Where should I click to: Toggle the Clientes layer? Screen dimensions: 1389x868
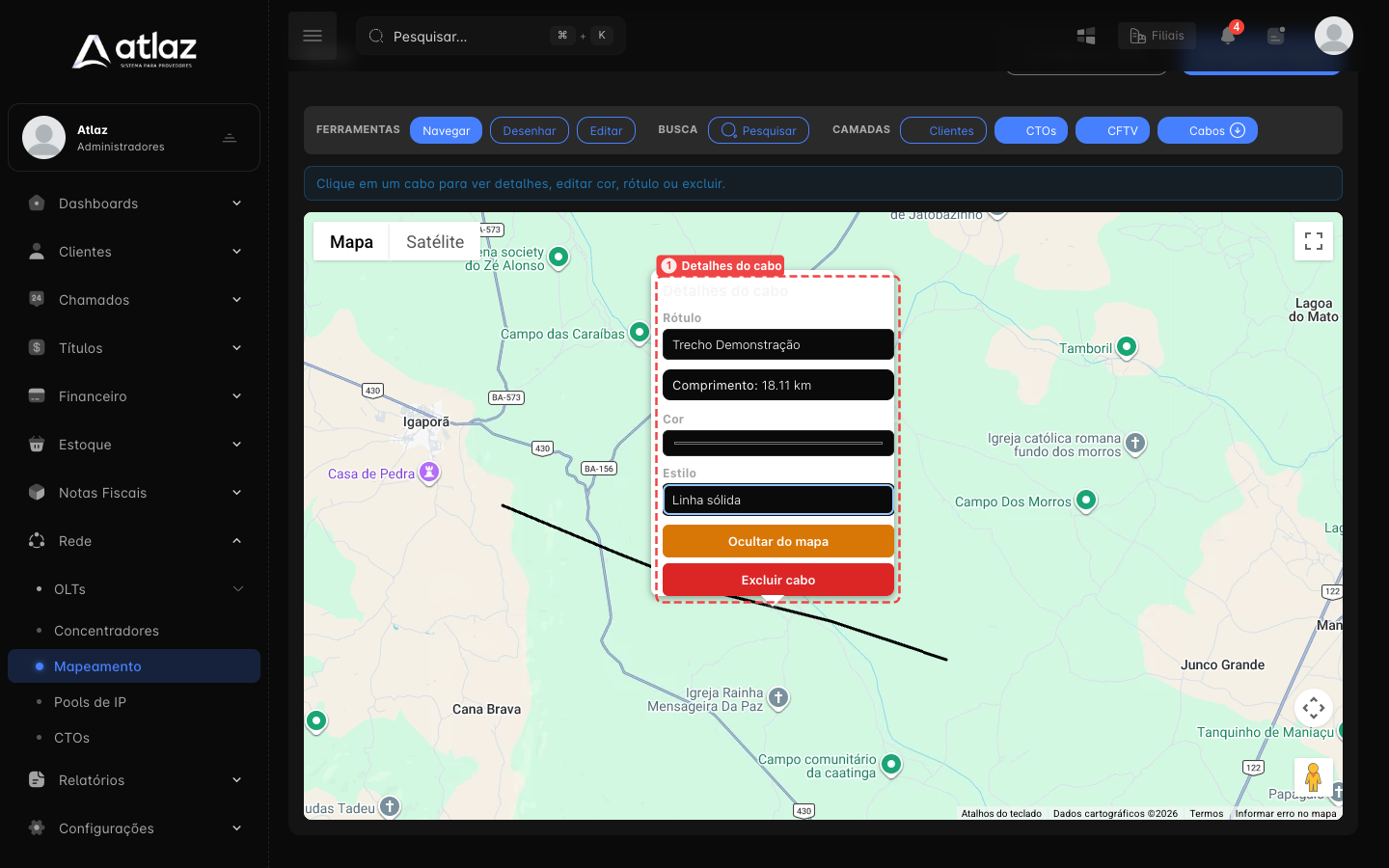(943, 130)
